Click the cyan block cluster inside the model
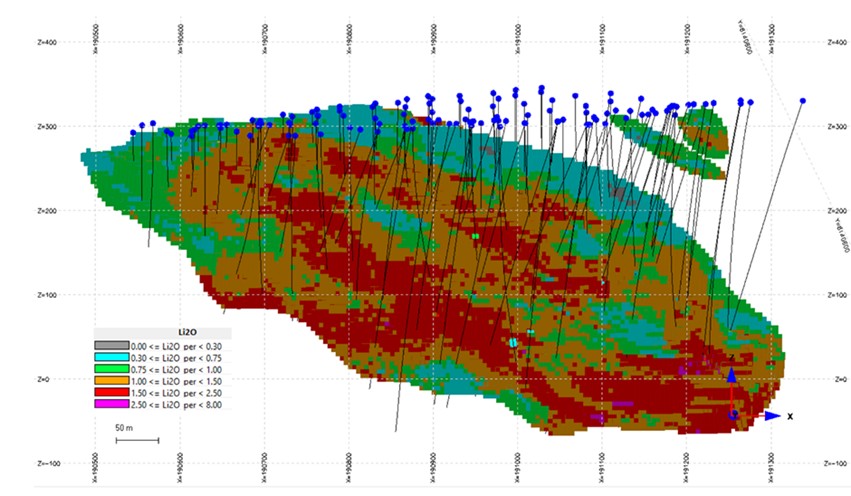The image size is (851, 496). click(x=514, y=342)
